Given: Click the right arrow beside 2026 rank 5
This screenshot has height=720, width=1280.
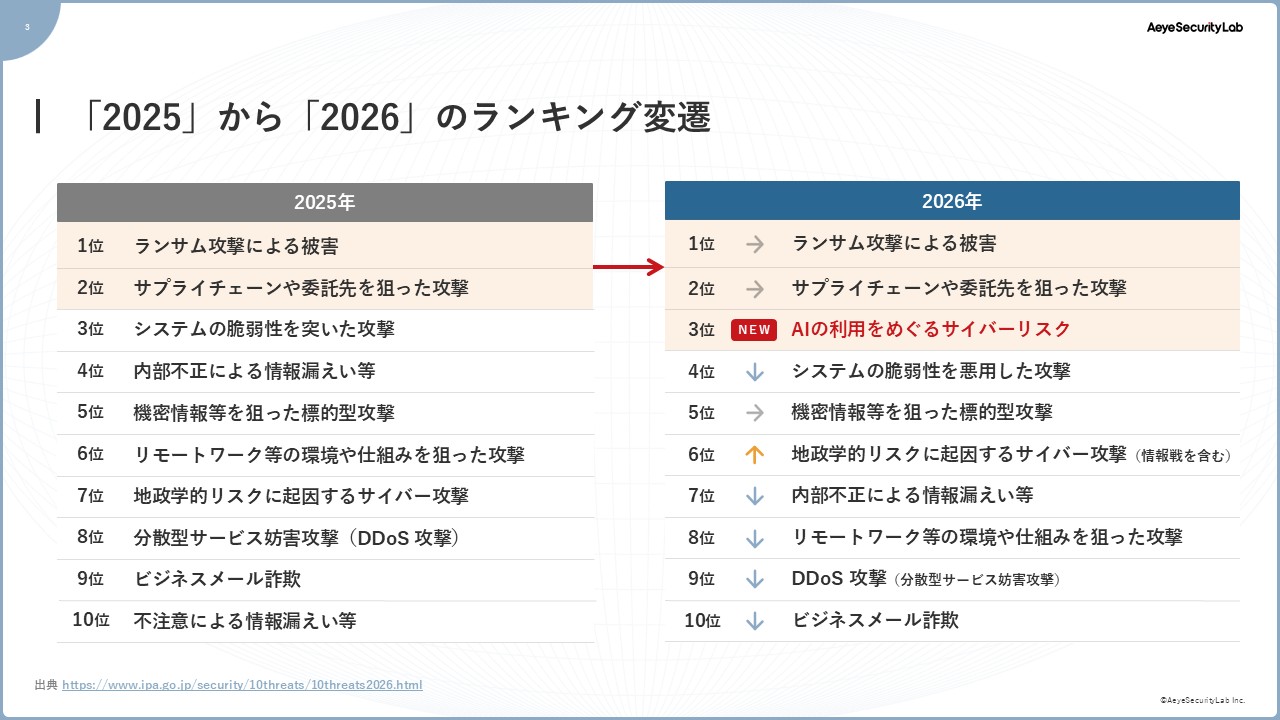Looking at the screenshot, I should (x=755, y=413).
